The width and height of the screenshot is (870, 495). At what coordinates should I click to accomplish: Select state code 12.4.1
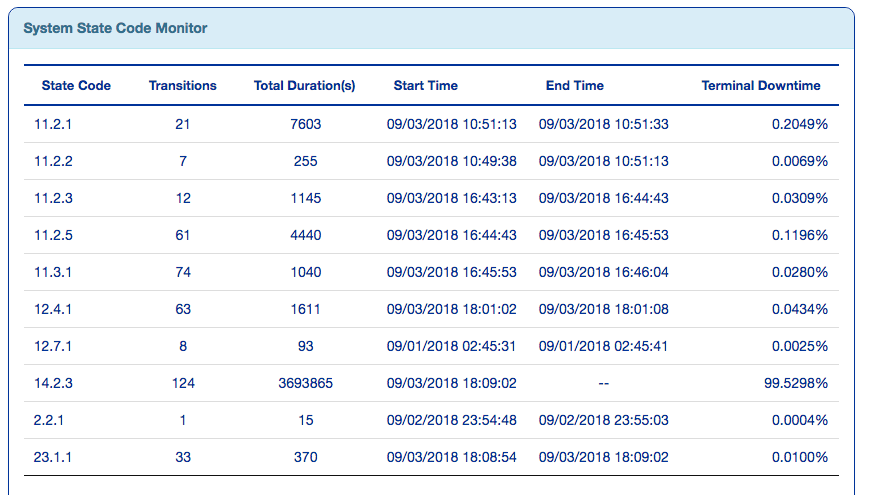coord(54,309)
